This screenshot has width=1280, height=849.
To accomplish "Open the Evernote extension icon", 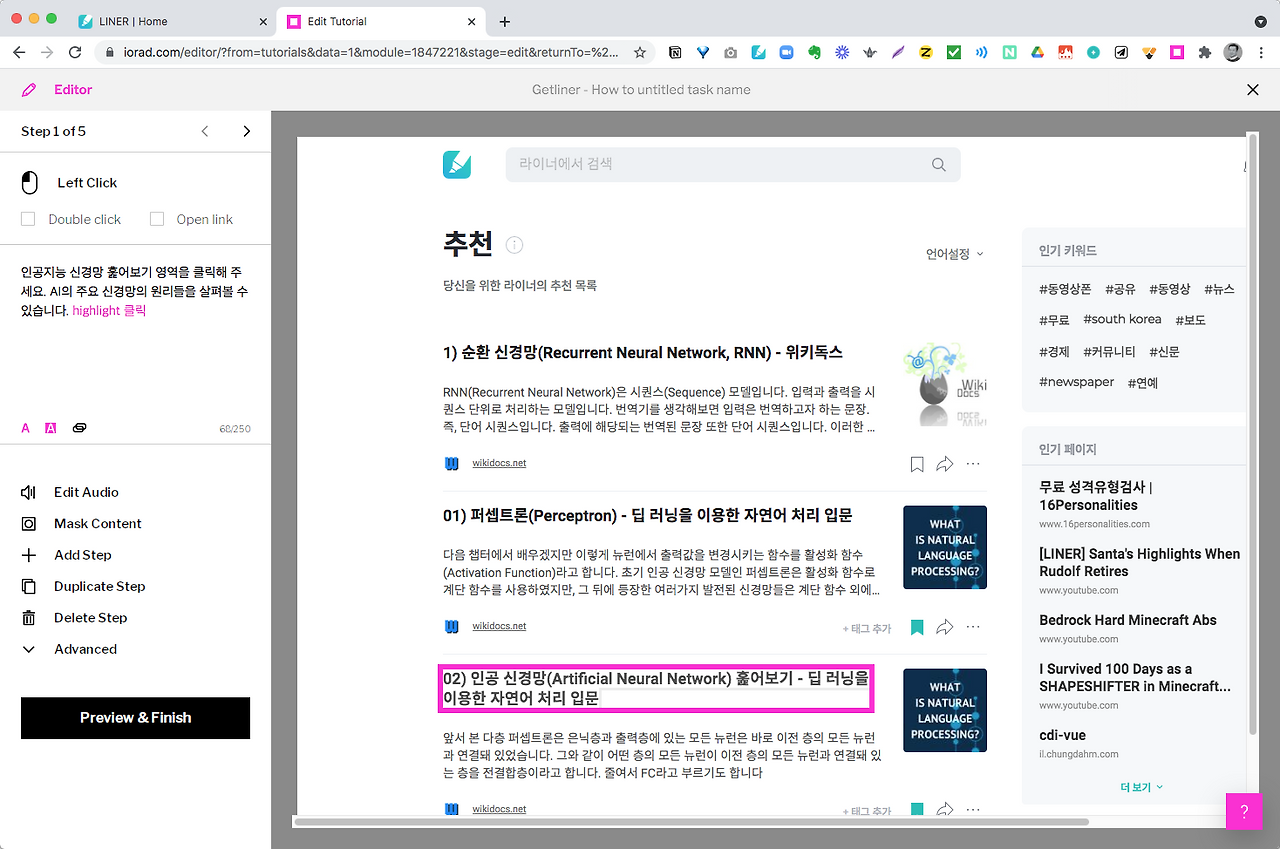I will coord(815,52).
